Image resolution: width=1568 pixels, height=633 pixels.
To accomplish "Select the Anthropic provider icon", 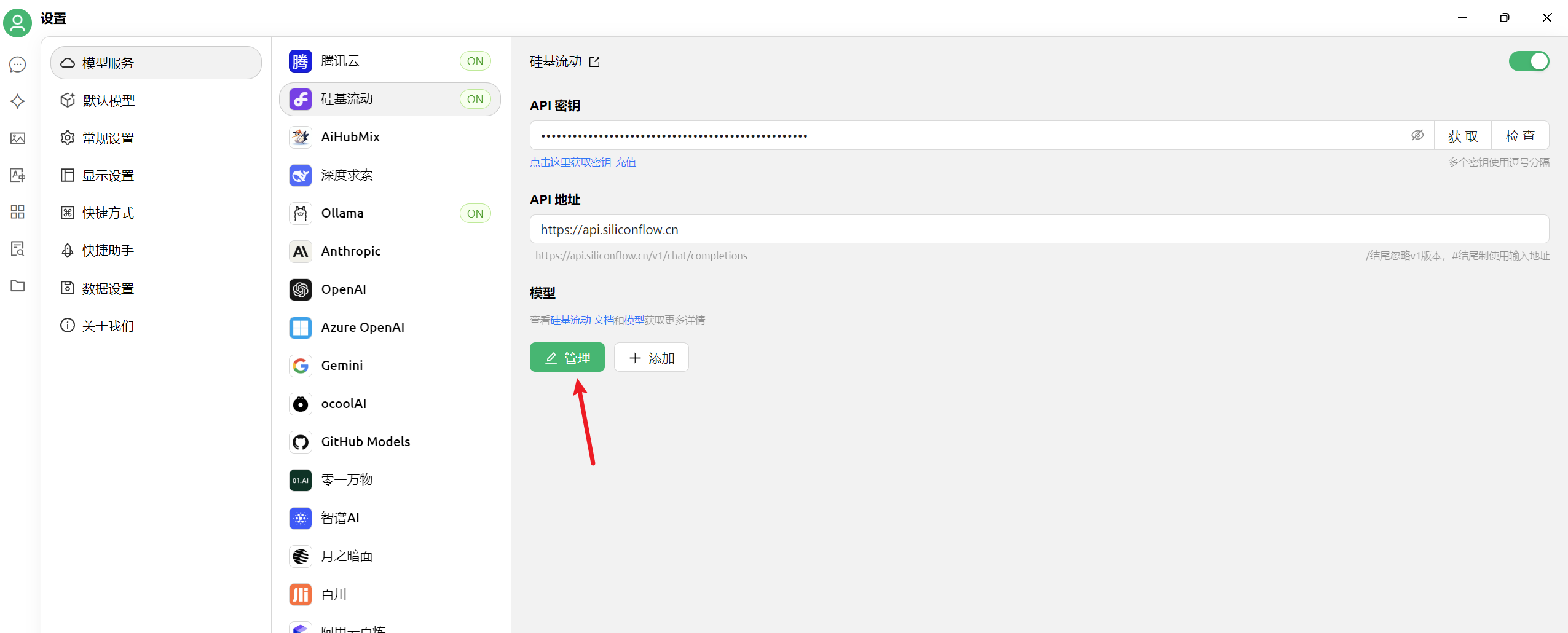I will tap(301, 251).
